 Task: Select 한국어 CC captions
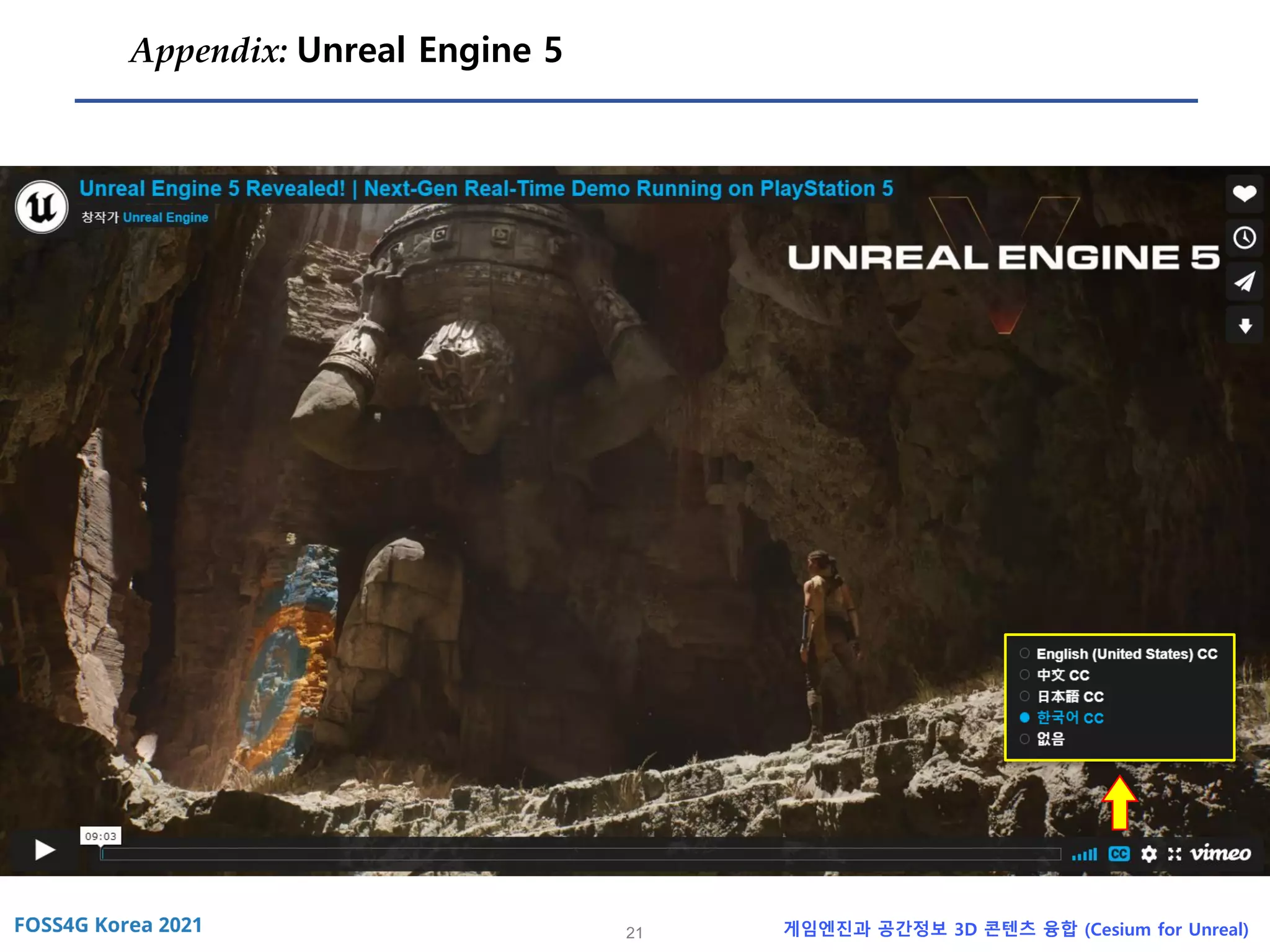[1062, 718]
